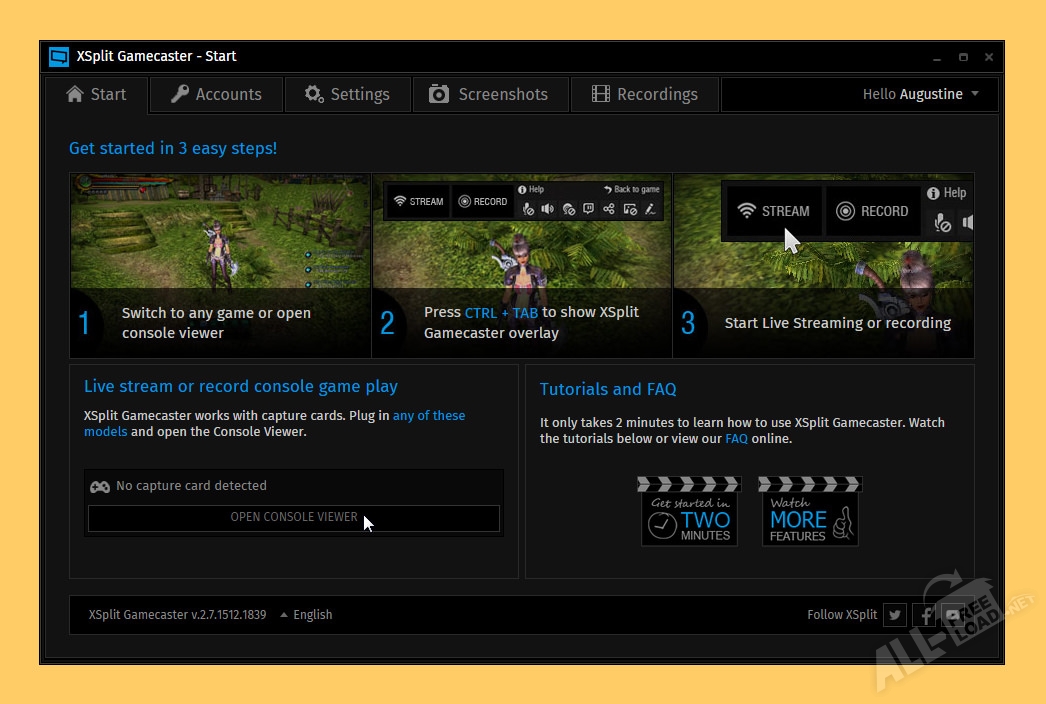The height and width of the screenshot is (704, 1046).
Task: Click the Twitter follow icon
Action: coord(895,615)
